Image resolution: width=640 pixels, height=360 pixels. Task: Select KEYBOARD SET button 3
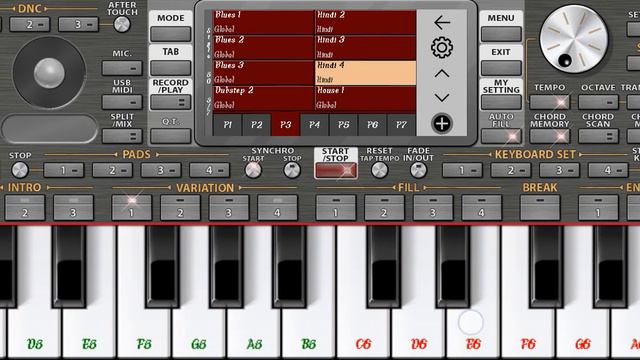(559, 170)
